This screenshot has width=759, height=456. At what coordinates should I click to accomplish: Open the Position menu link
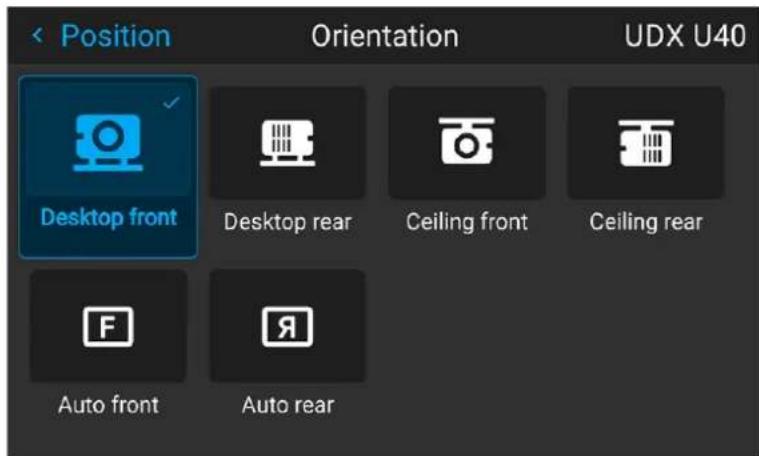coord(116,36)
